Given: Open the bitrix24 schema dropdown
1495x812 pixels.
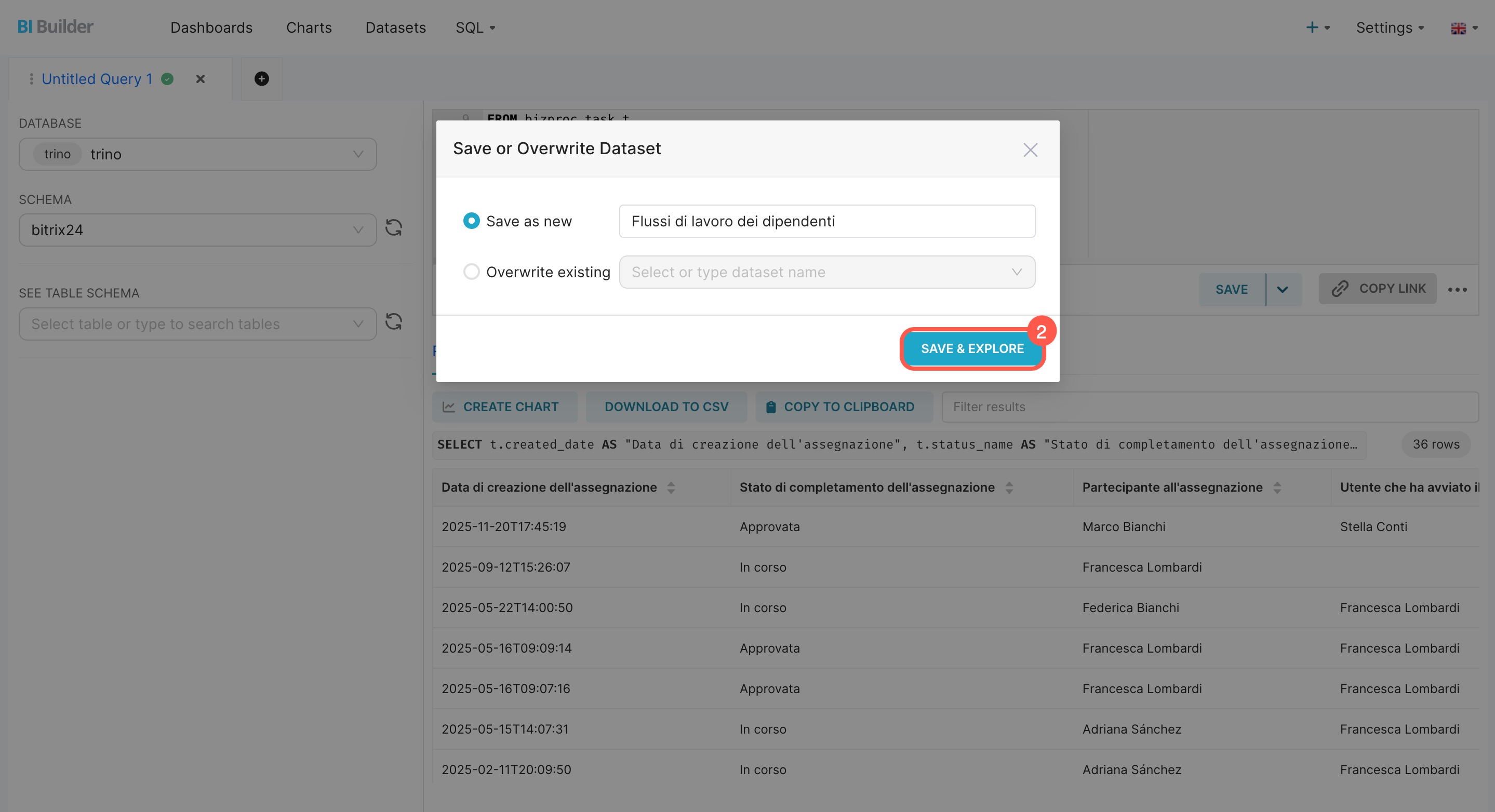Looking at the screenshot, I should pos(197,231).
